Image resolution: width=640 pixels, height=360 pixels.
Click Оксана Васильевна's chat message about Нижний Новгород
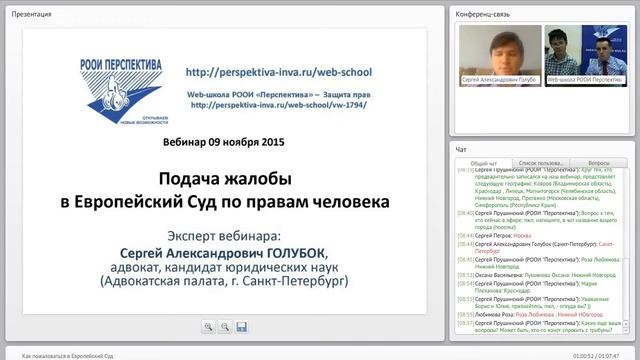click(536, 275)
